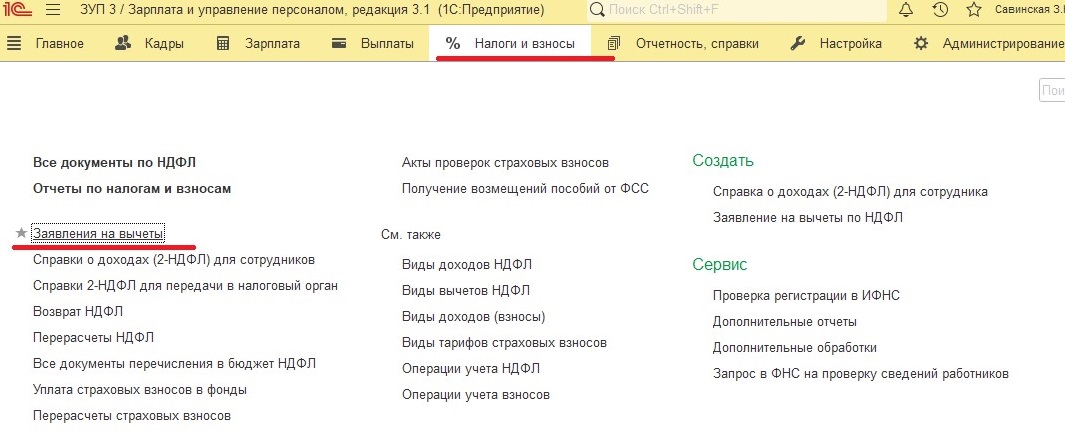Click the percent icon of Налоги и взносы

point(453,43)
